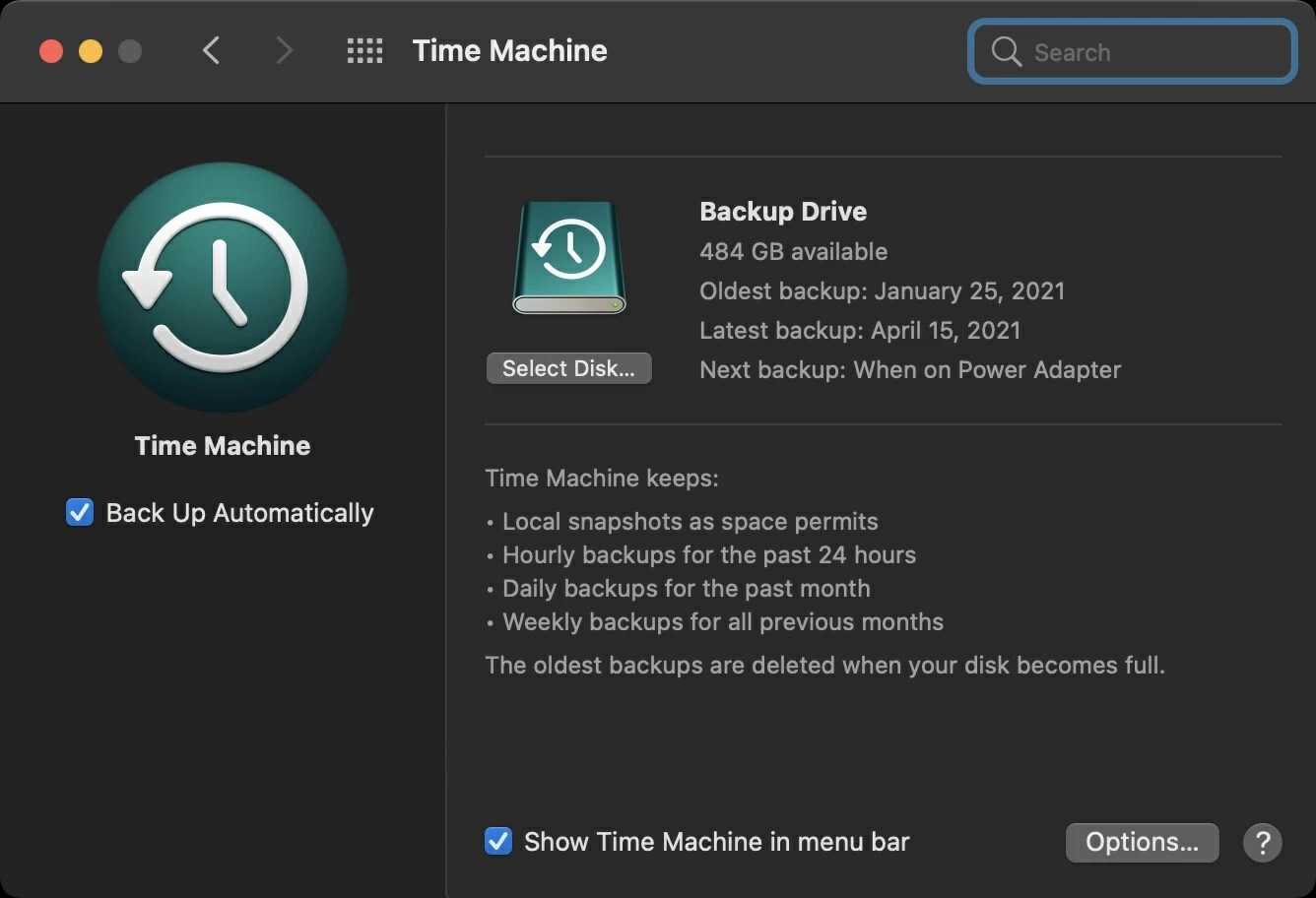1316x898 pixels.
Task: Click the Time Machine keeps heading
Action: [x=602, y=478]
